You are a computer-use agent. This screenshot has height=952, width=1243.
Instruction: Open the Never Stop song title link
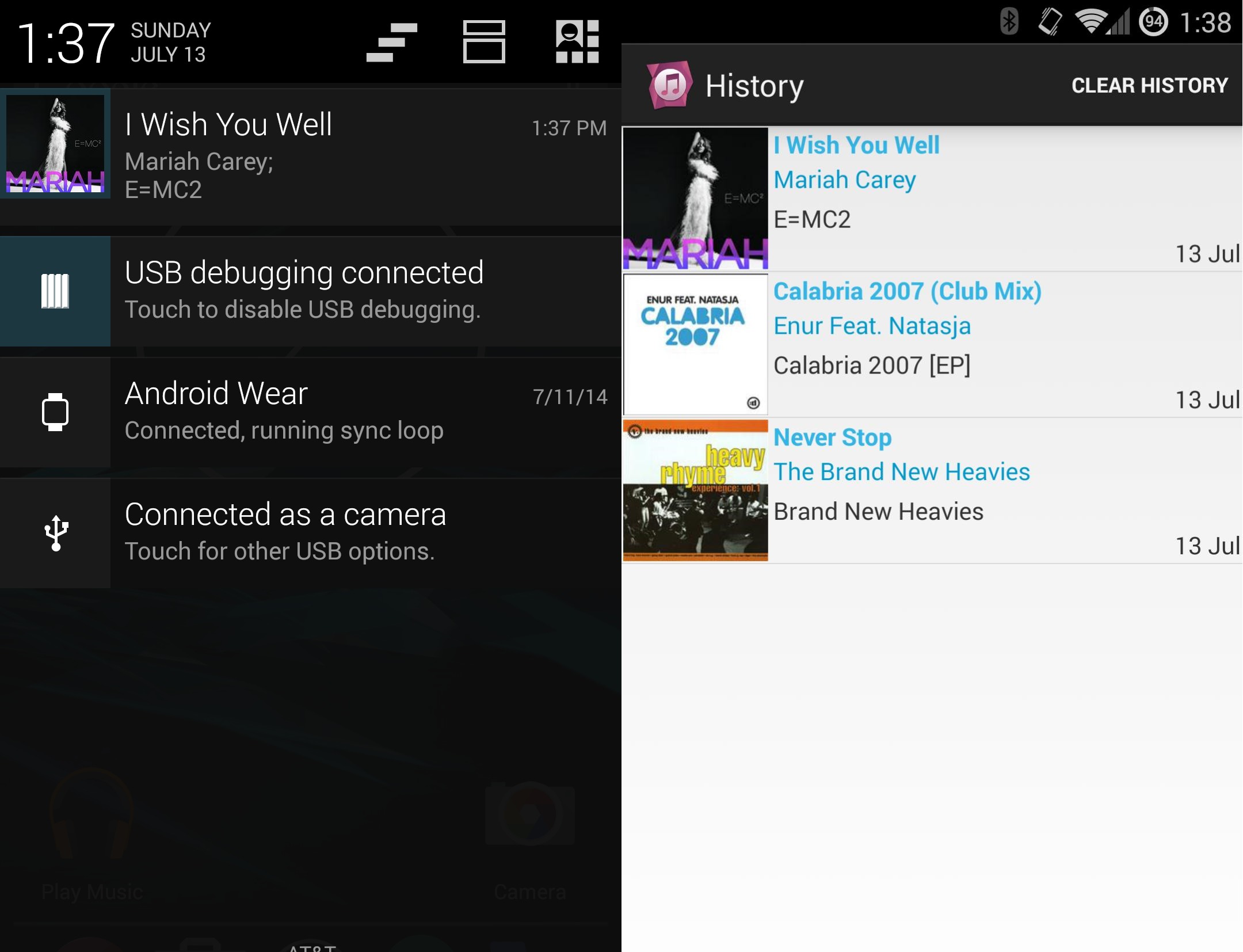coord(832,437)
